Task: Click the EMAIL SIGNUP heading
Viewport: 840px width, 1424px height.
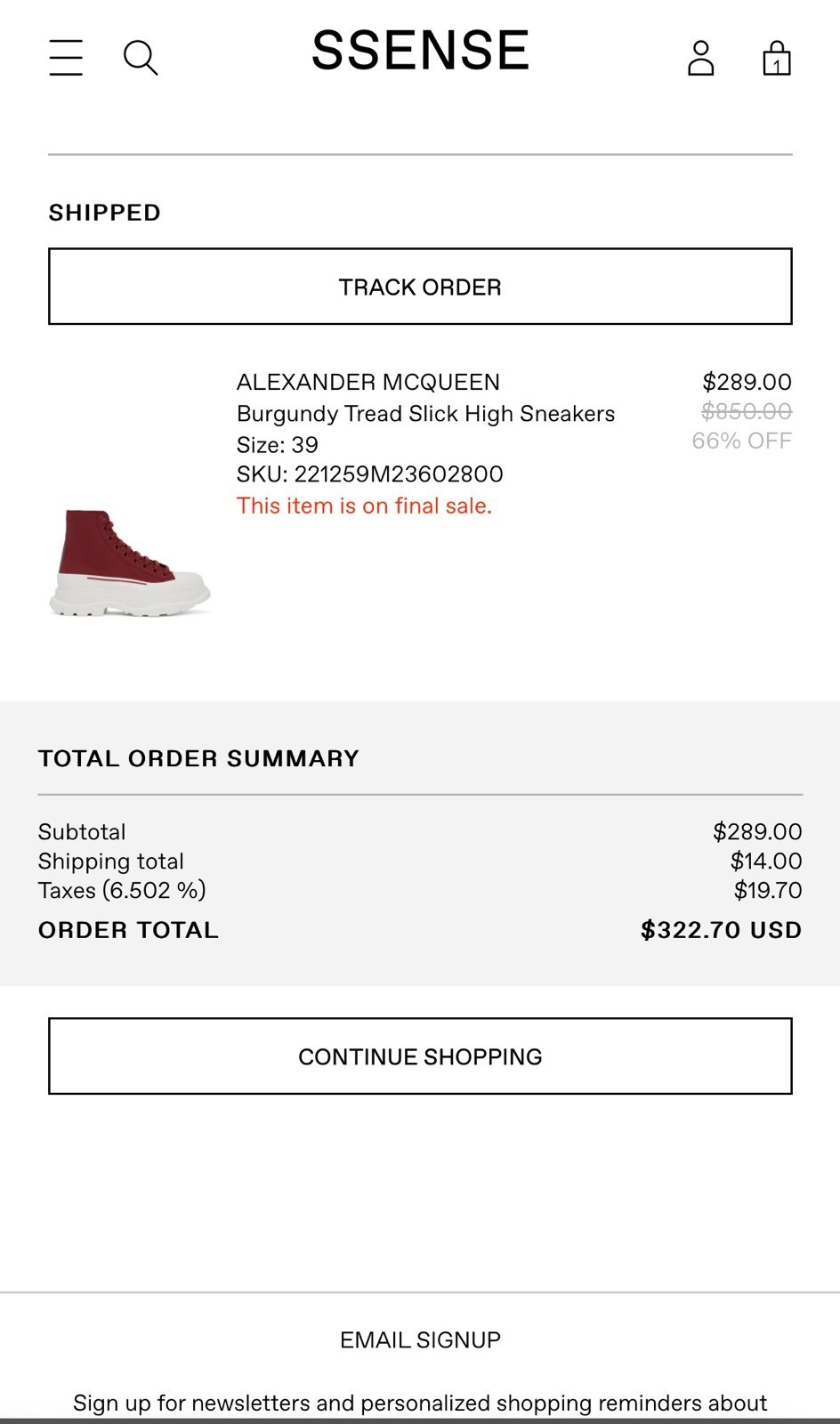Action: 420,1339
